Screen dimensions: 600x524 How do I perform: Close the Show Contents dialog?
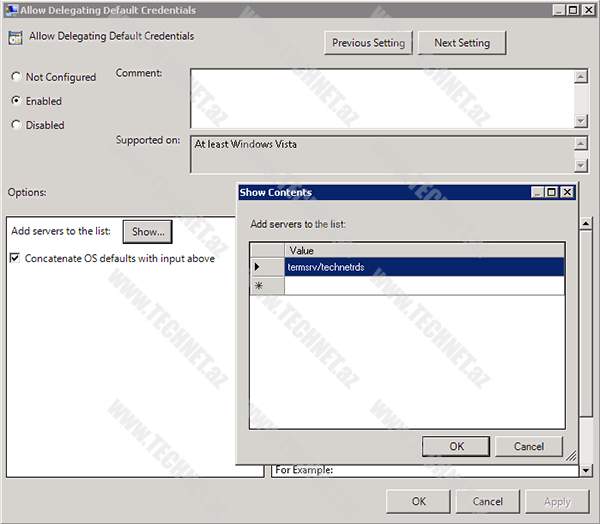coord(567,192)
